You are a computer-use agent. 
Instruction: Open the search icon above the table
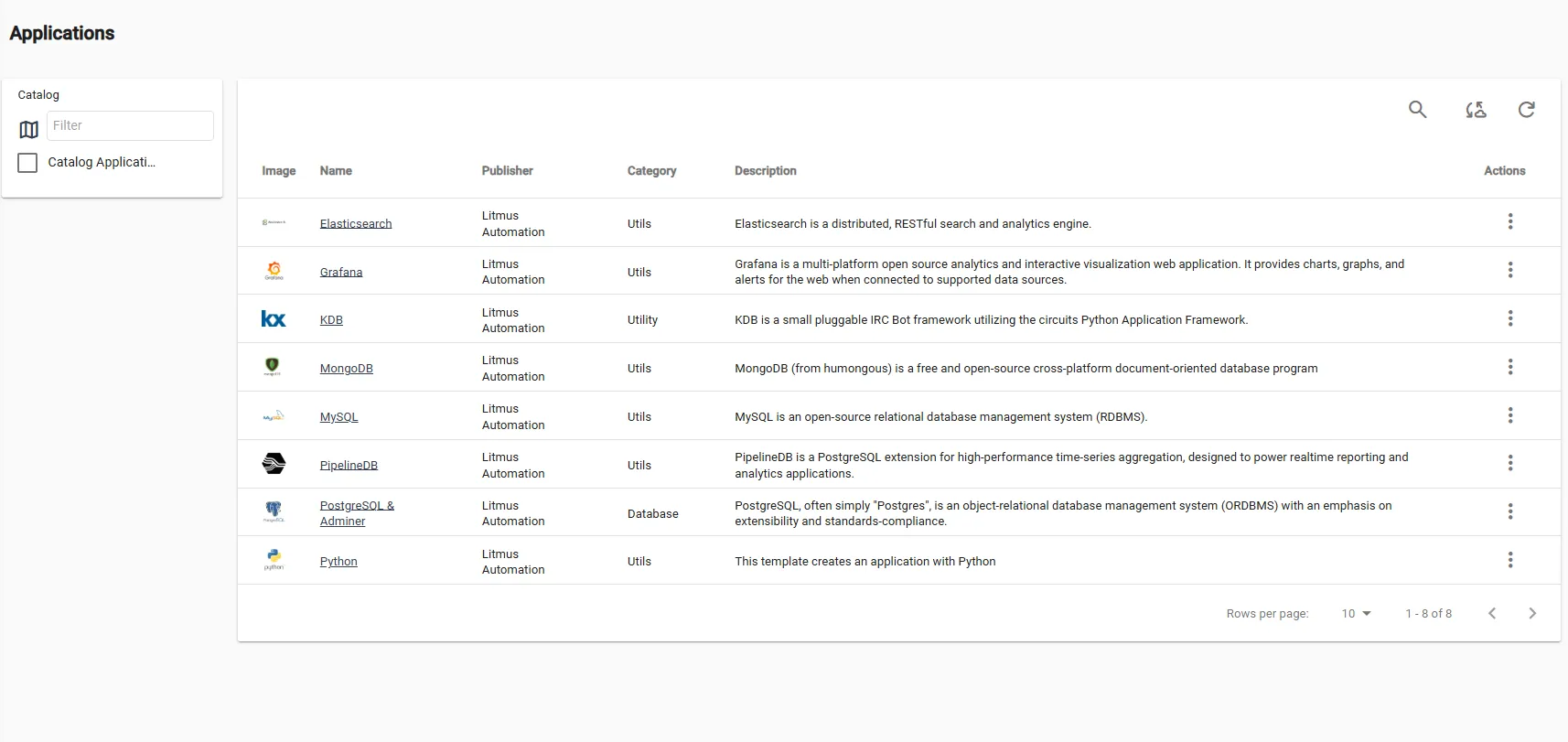(1417, 110)
